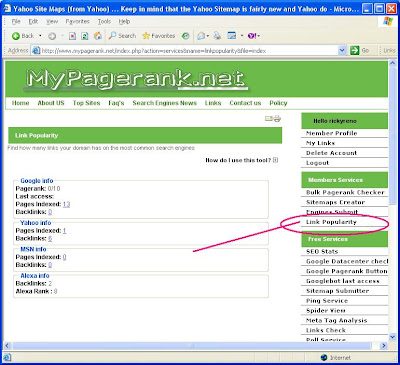Click Yahoo Pages Indexed value 1
The width and height of the screenshot is (400, 365).
(x=64, y=230)
